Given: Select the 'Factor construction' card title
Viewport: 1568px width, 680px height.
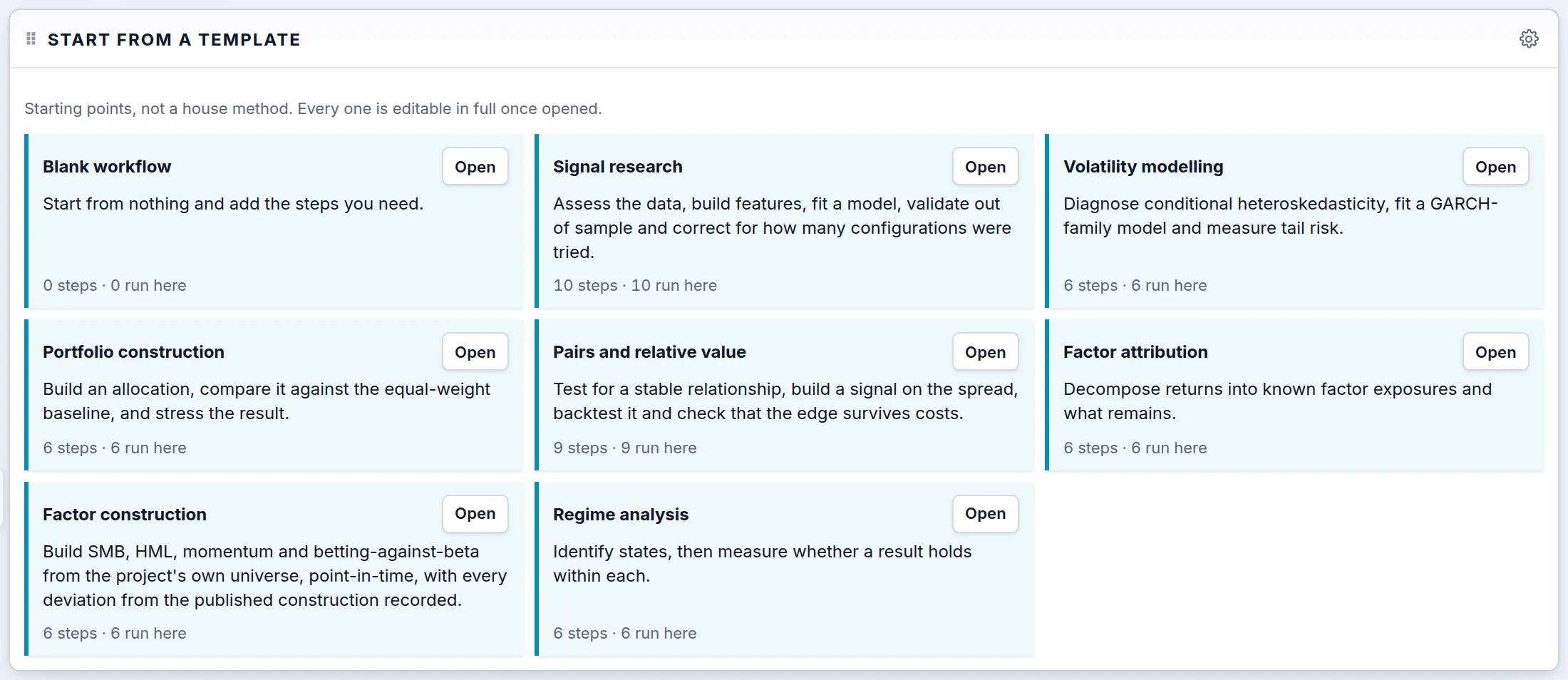Looking at the screenshot, I should click(125, 515).
